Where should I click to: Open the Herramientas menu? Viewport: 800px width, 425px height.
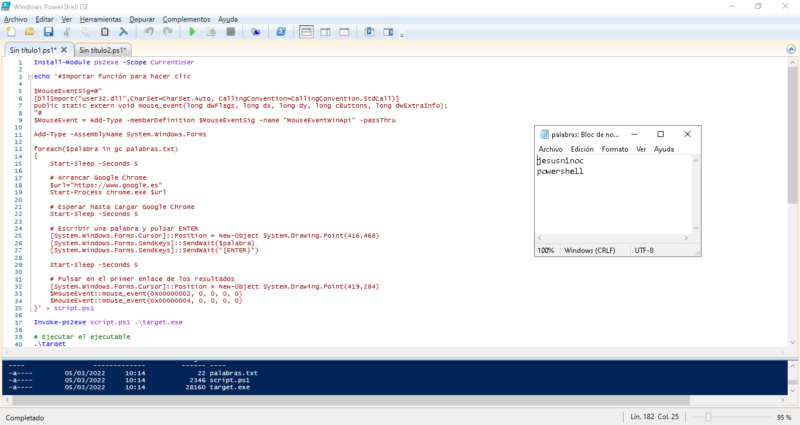coord(101,19)
